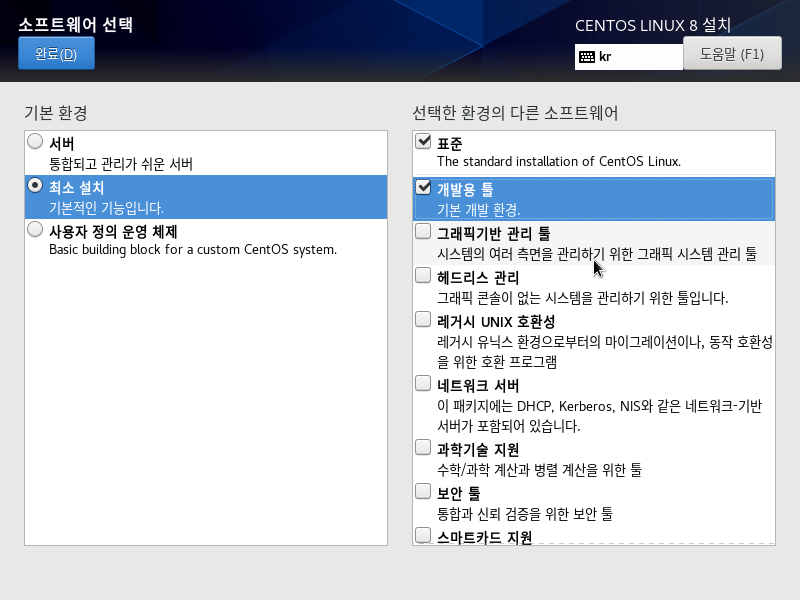Click the 레거시 유닉스 환경으로부터의 마이그레이션 description
This screenshot has width=800, height=600.
[x=605, y=352]
